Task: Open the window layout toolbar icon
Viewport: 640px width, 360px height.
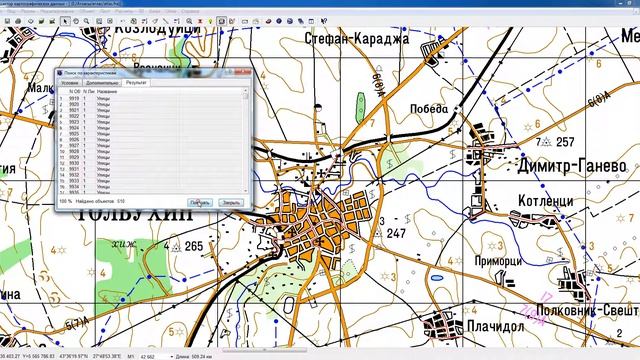Action: [311, 21]
